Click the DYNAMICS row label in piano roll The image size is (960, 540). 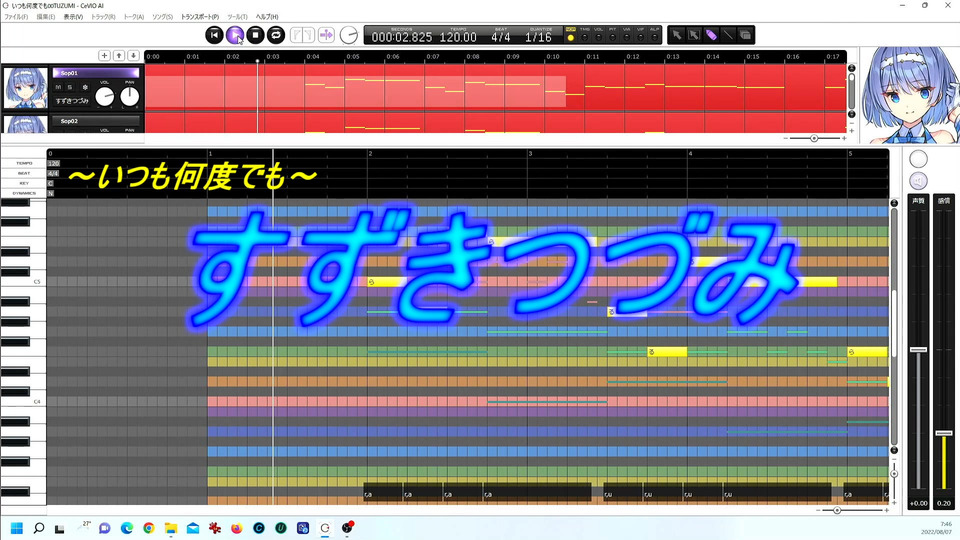(x=24, y=193)
